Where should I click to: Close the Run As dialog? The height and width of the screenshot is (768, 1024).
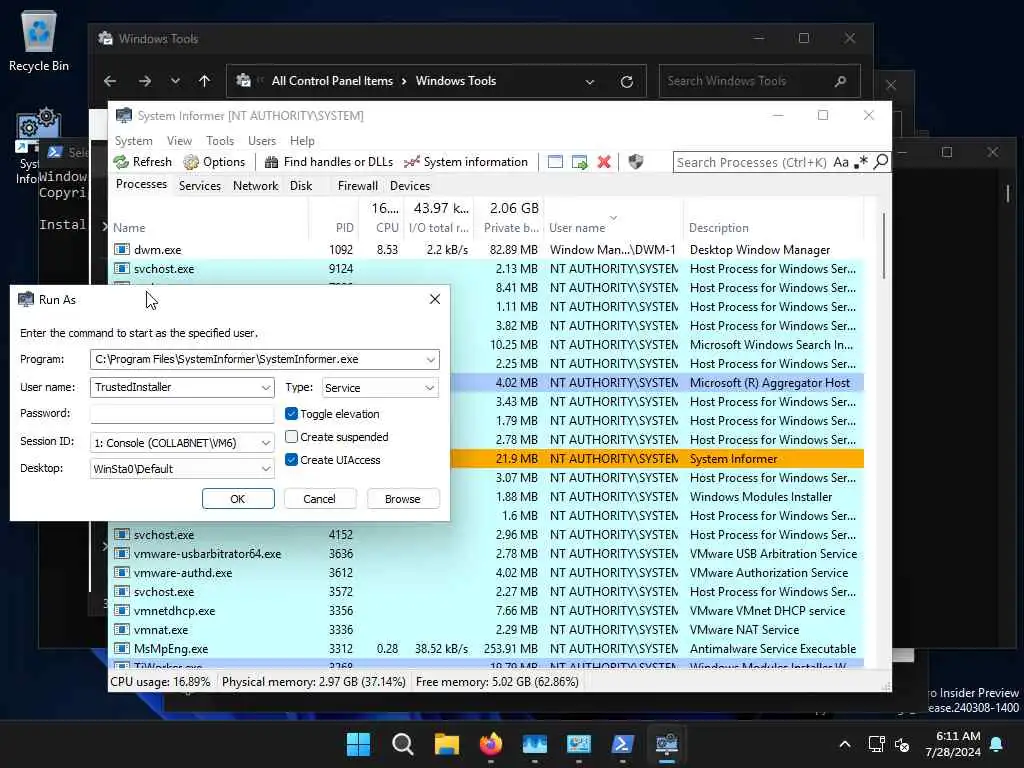434,299
